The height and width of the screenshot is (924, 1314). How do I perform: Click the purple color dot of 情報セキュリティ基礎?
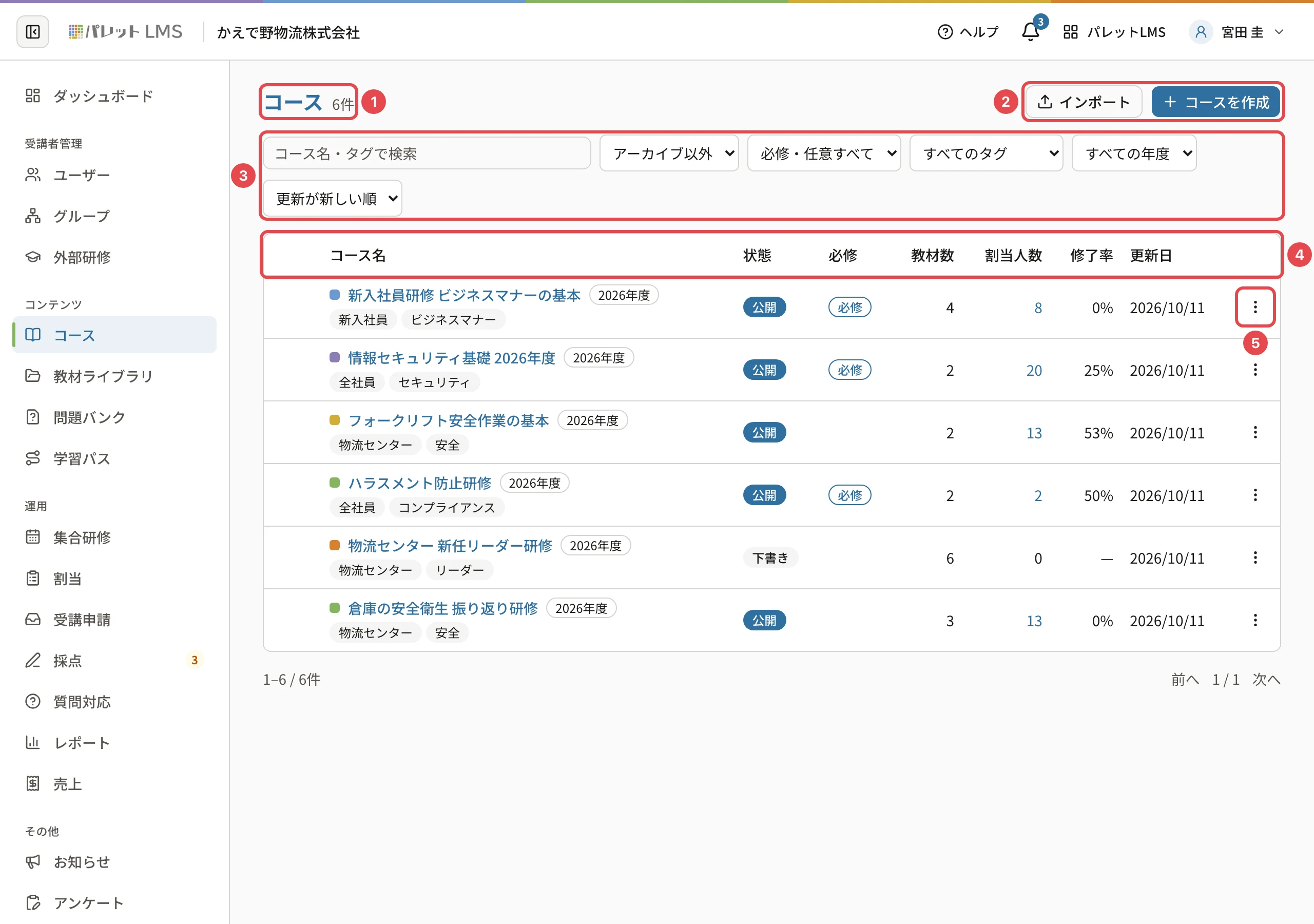pyautogui.click(x=335, y=358)
